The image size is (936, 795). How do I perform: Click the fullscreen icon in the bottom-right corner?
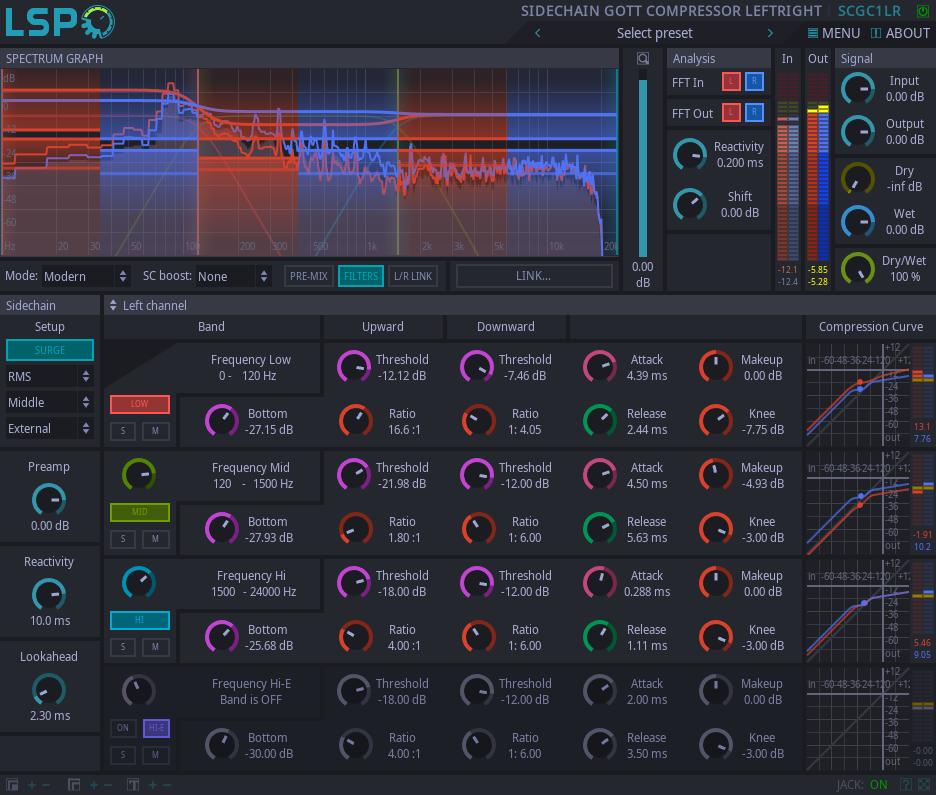click(924, 784)
